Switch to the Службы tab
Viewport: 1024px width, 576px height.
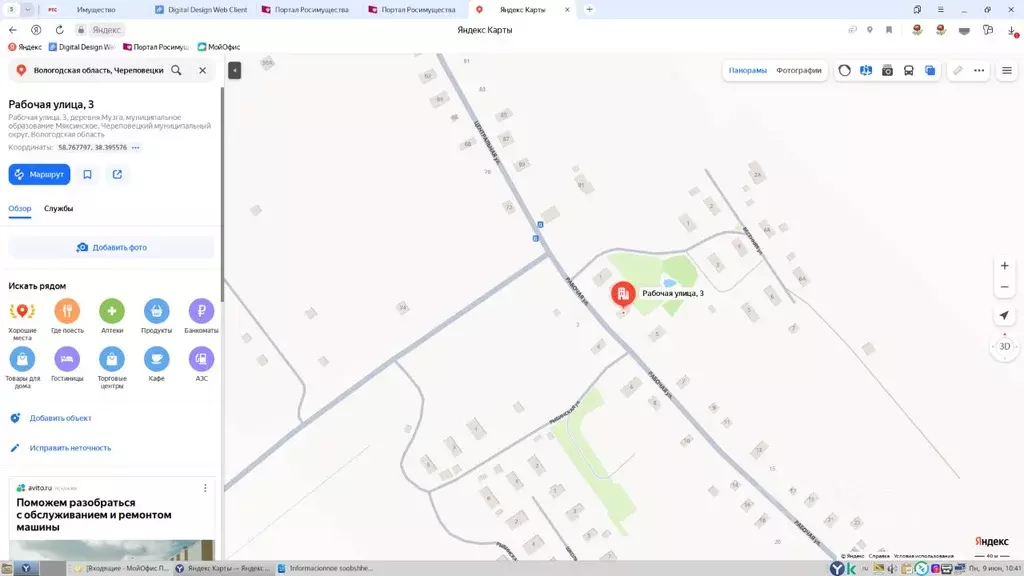(x=59, y=208)
